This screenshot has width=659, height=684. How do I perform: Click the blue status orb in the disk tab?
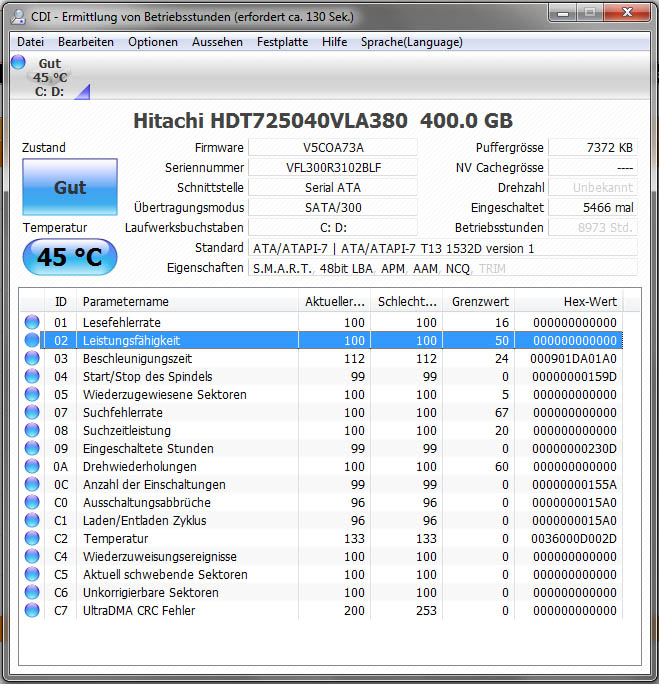coord(18,62)
